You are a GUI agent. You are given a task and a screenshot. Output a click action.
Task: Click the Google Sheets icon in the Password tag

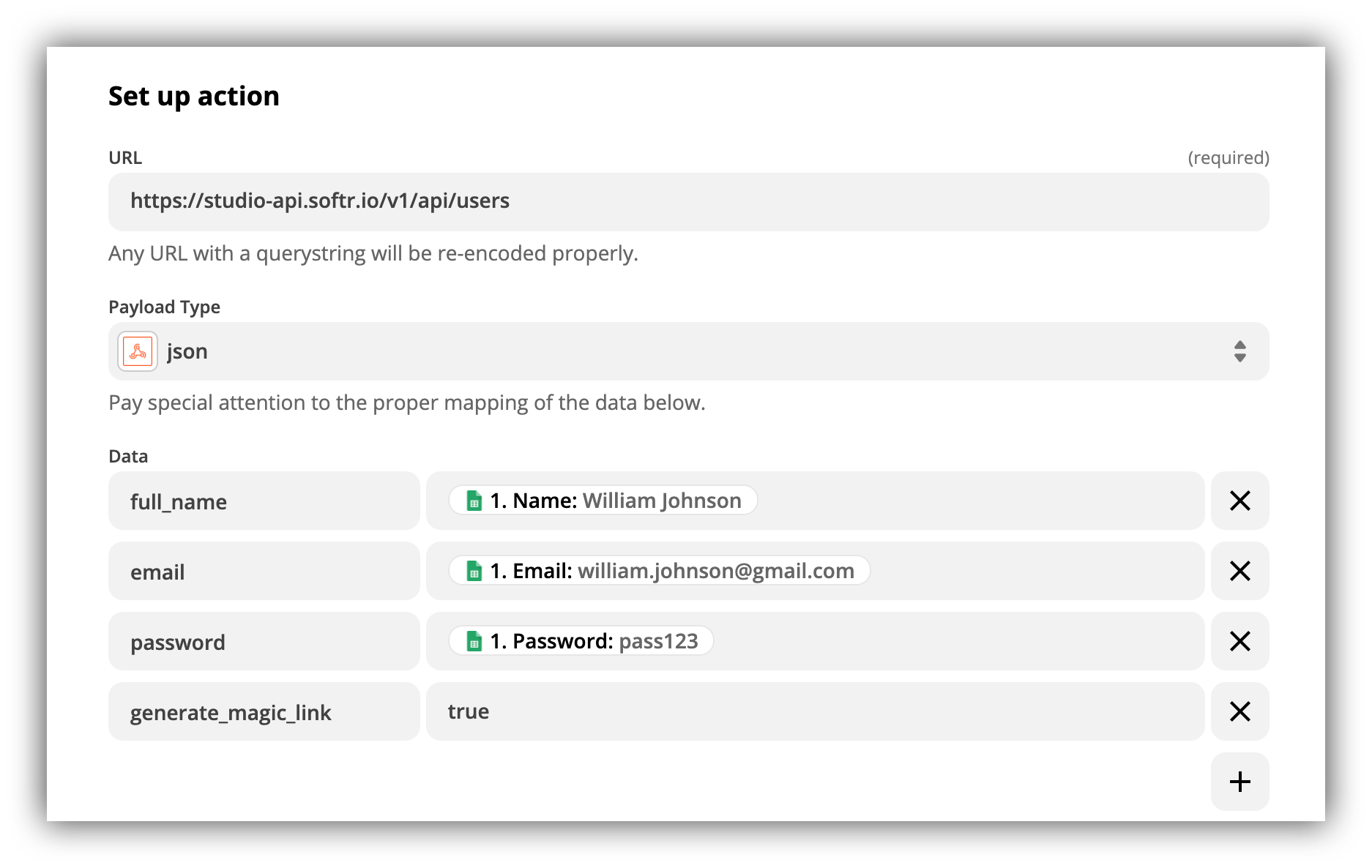click(473, 641)
